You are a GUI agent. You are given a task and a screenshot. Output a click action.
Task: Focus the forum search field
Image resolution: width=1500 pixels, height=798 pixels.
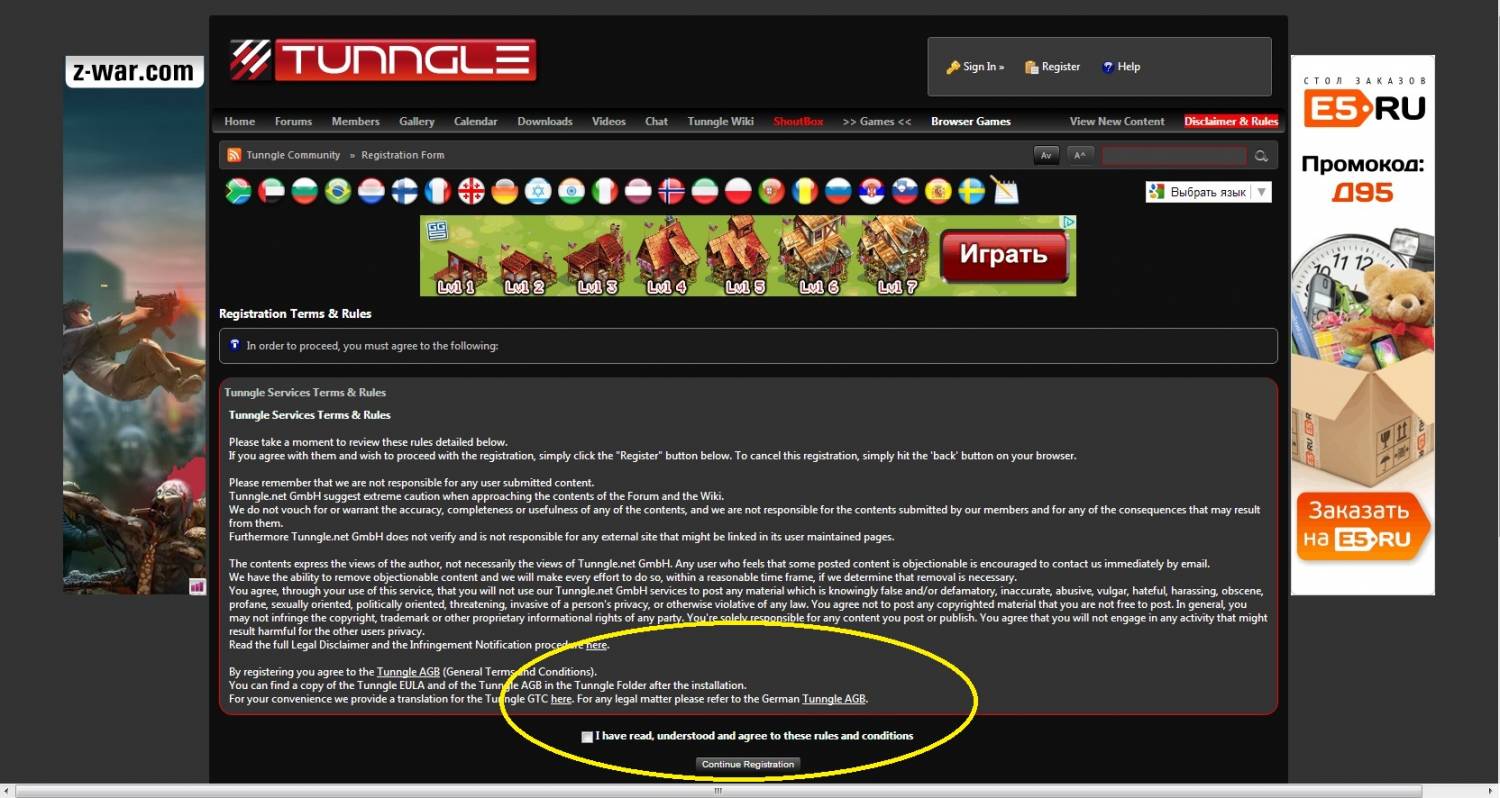pyautogui.click(x=1174, y=156)
